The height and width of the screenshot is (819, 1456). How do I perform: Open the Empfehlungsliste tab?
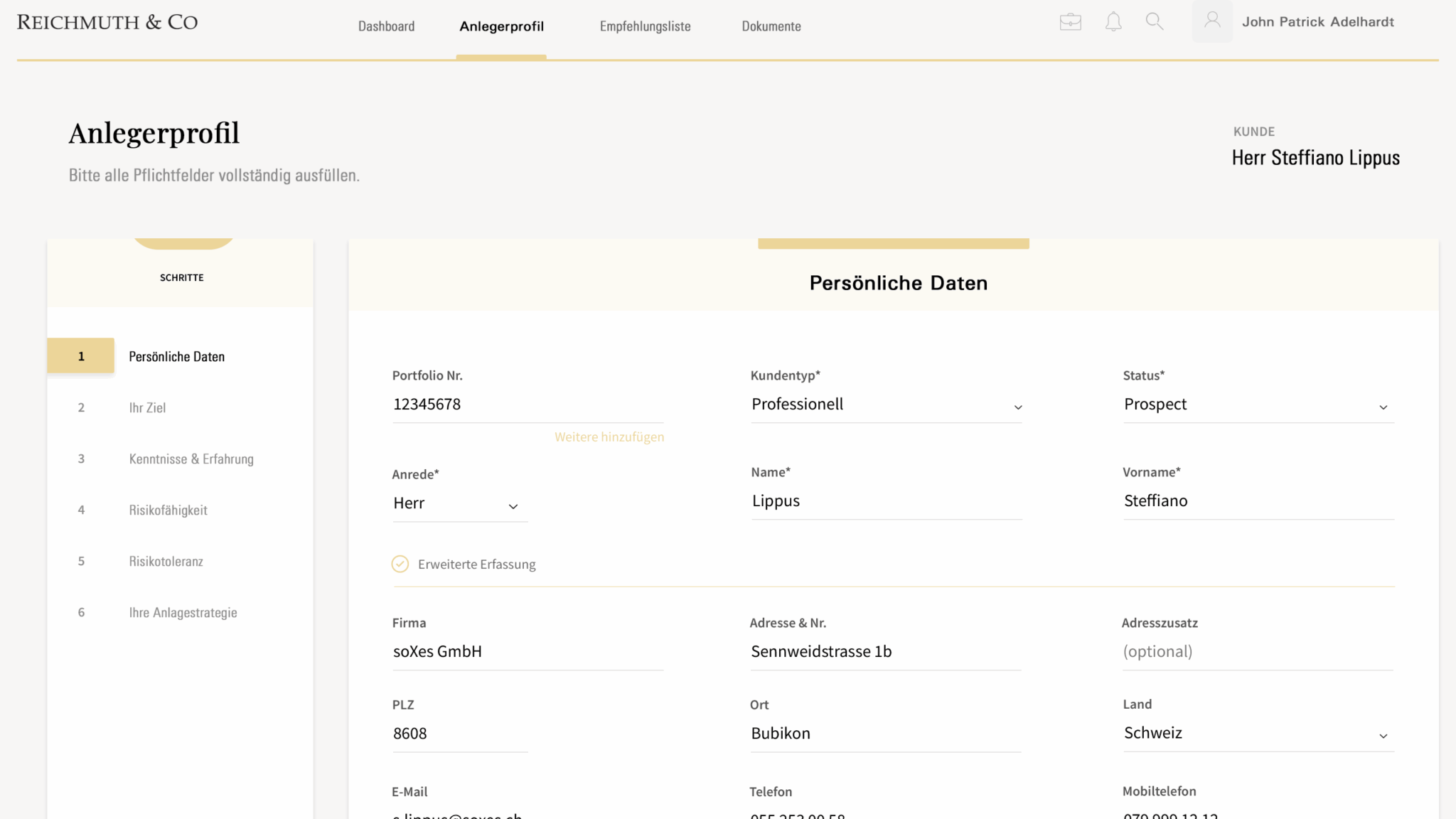click(x=645, y=26)
